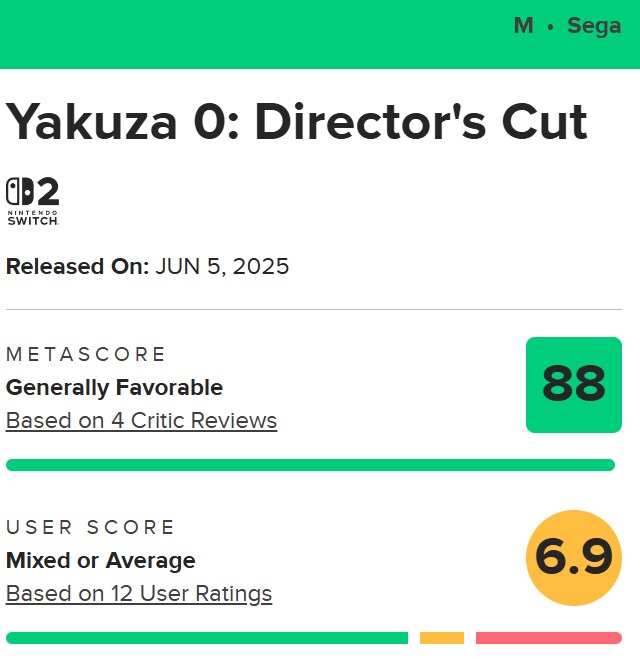This screenshot has height=659, width=640.
Task: Open Based on 4 Critic Reviews link
Action: pos(141,421)
